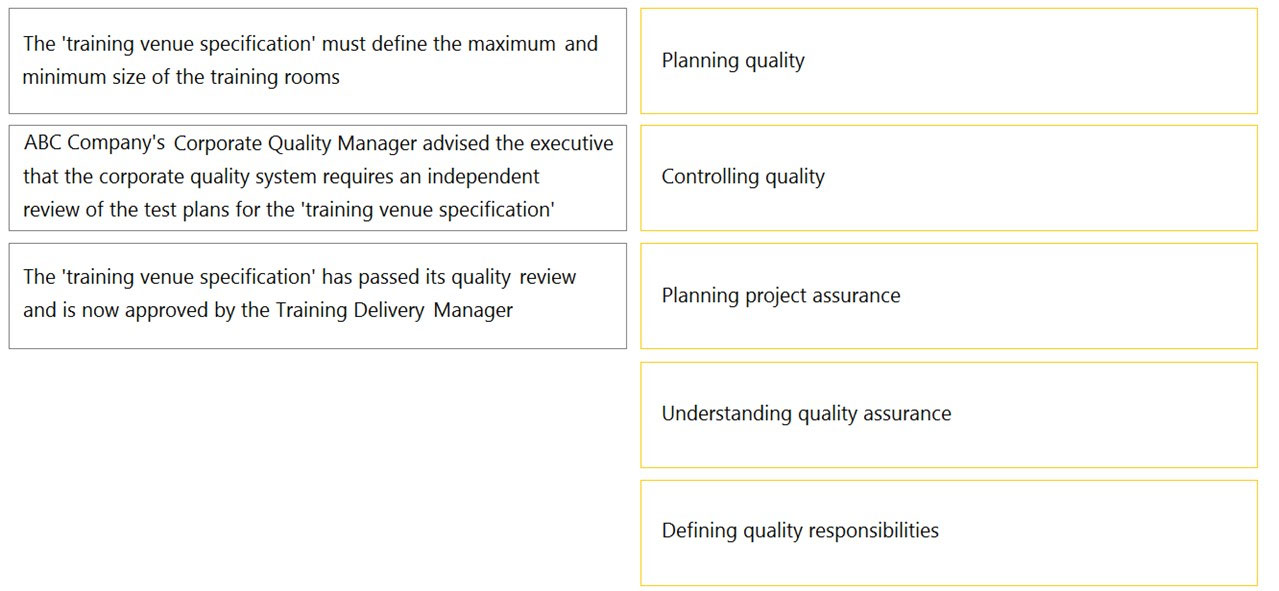Pick the statement approved by Training Delivery Manager
Image resolution: width=1279 pixels, height=591 pixels.
pyautogui.click(x=318, y=296)
